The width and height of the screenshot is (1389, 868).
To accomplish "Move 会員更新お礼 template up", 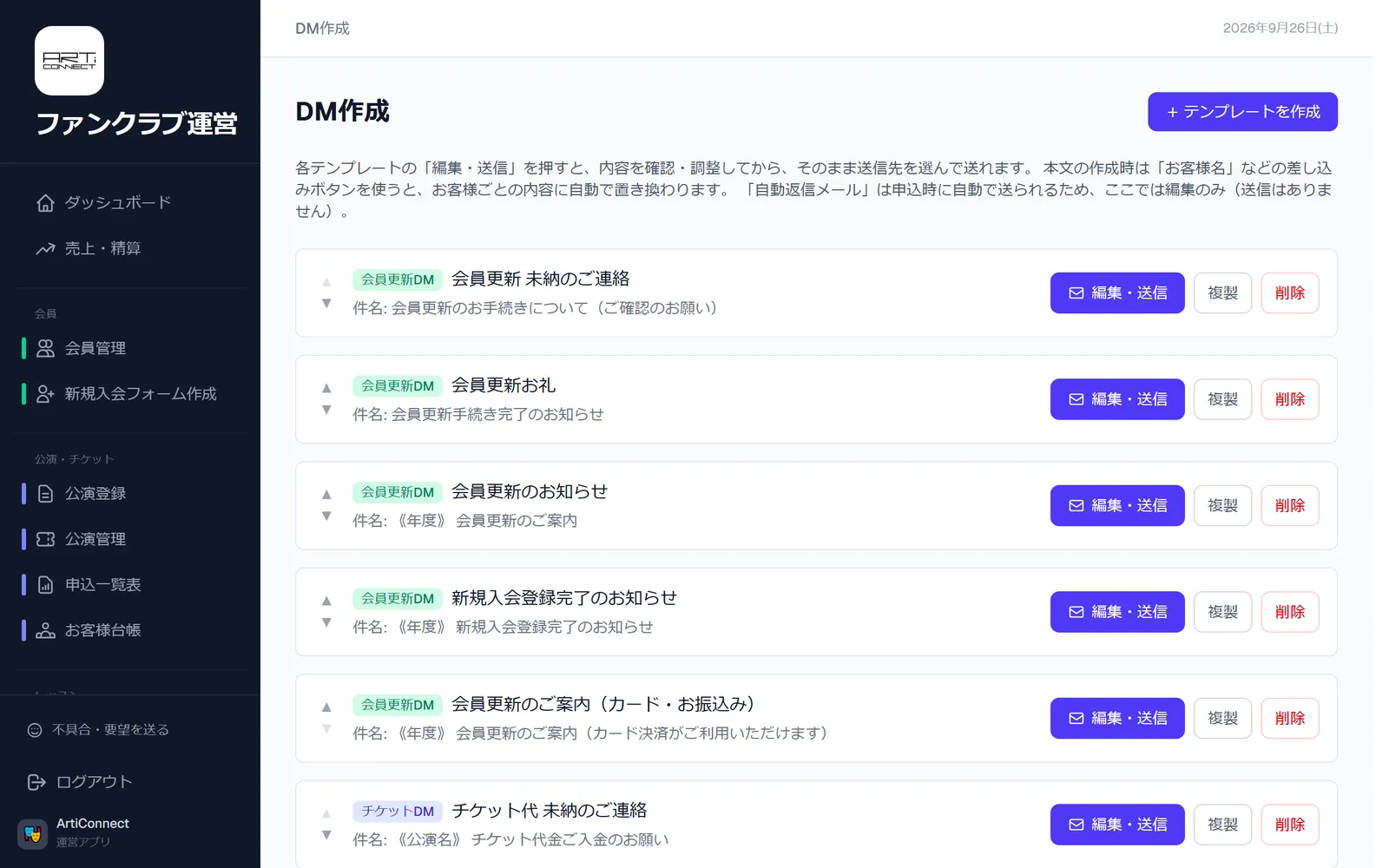I will pyautogui.click(x=326, y=388).
